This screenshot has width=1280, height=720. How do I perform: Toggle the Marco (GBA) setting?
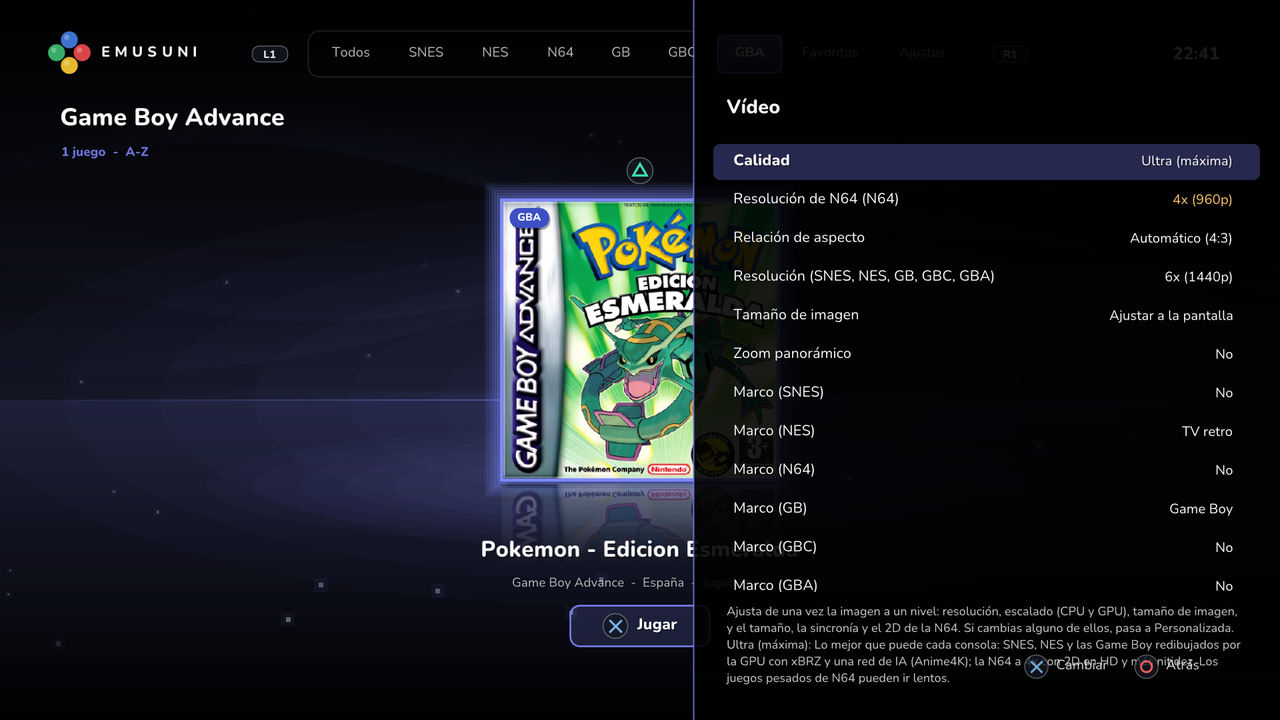tap(986, 586)
